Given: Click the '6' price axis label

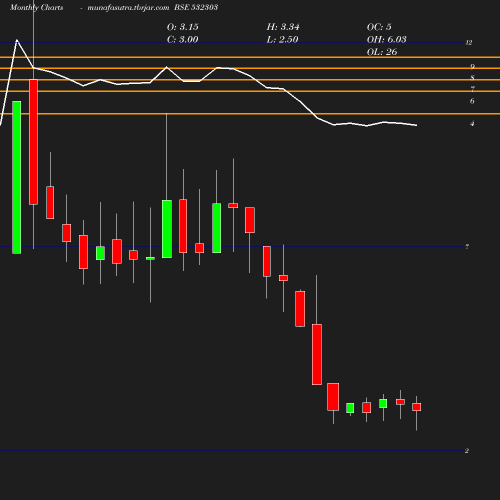Looking at the screenshot, I should [x=472, y=101].
